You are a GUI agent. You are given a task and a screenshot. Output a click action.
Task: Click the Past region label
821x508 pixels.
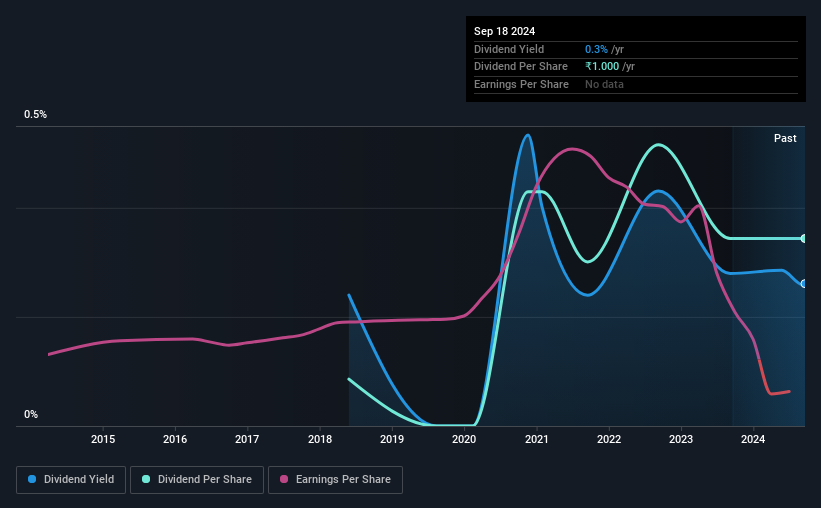point(785,138)
